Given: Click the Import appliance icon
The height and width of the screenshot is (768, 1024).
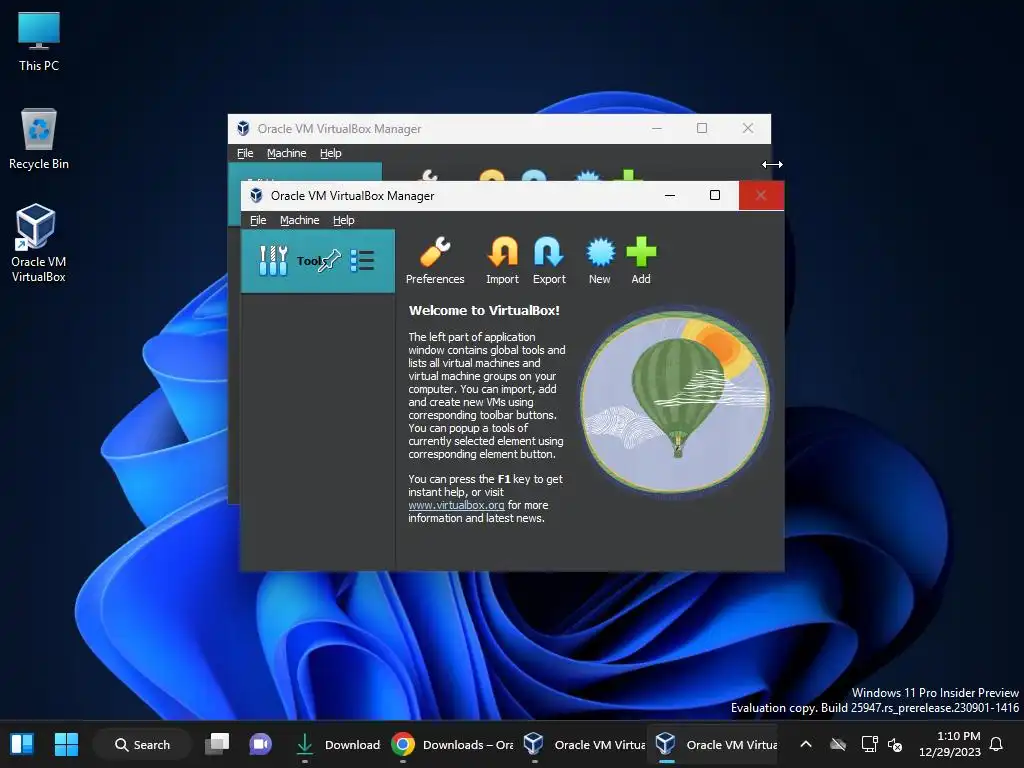Looking at the screenshot, I should 502,261.
